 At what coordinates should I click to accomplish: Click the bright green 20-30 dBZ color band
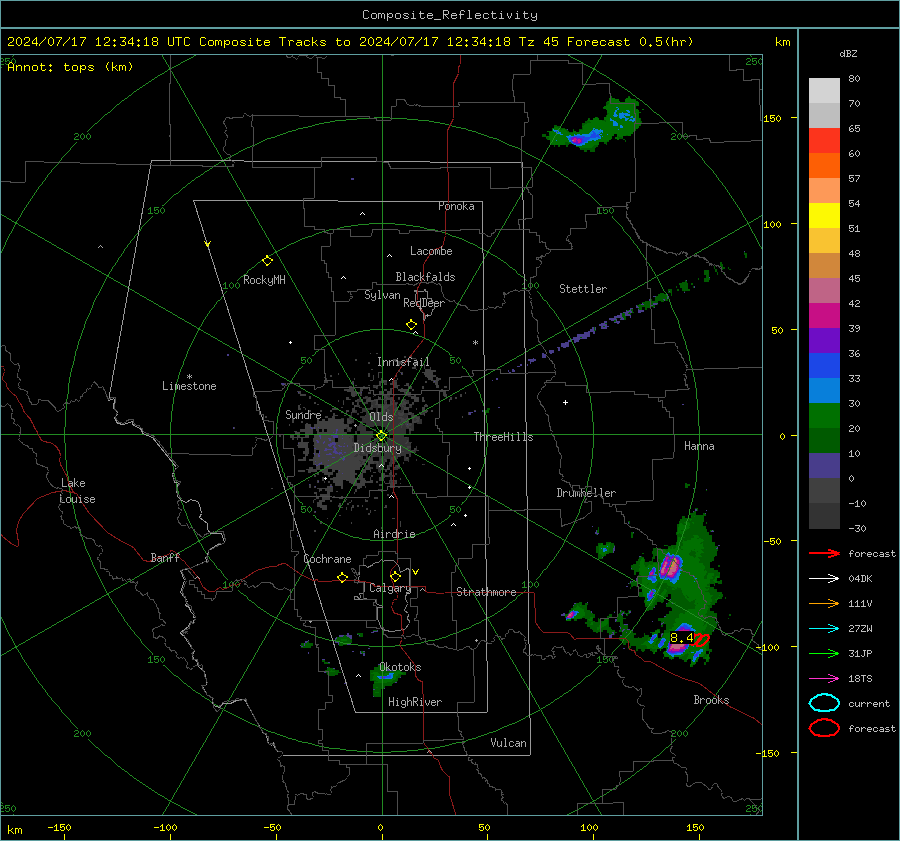click(x=824, y=416)
